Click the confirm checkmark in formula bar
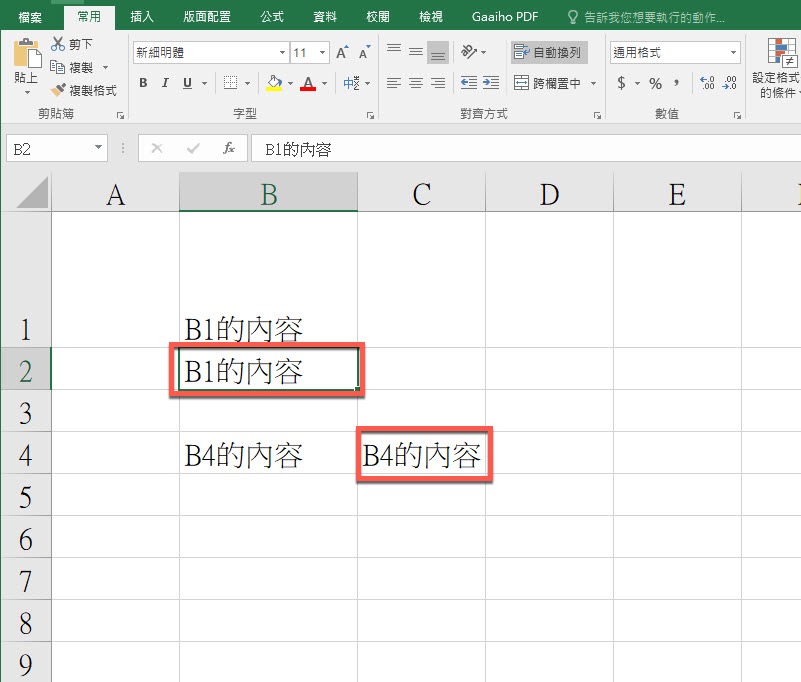Screen dimensions: 801x682 click(193, 148)
